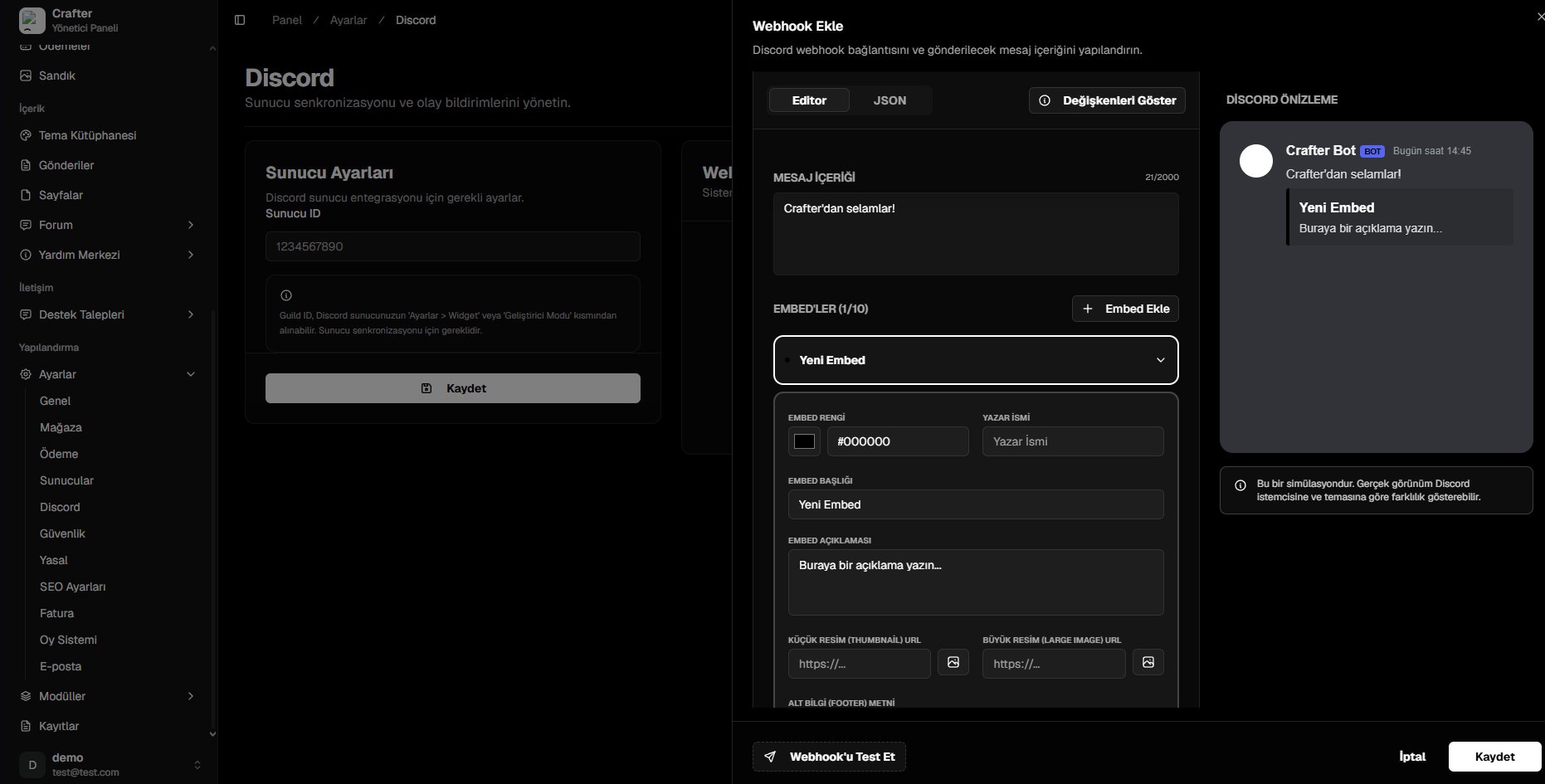Switch to the Editor tab

[x=809, y=100]
